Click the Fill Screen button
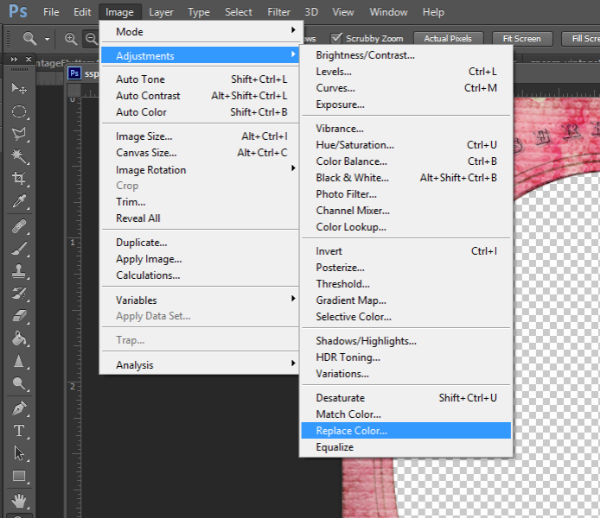Viewport: 600px width, 518px height. coord(581,38)
